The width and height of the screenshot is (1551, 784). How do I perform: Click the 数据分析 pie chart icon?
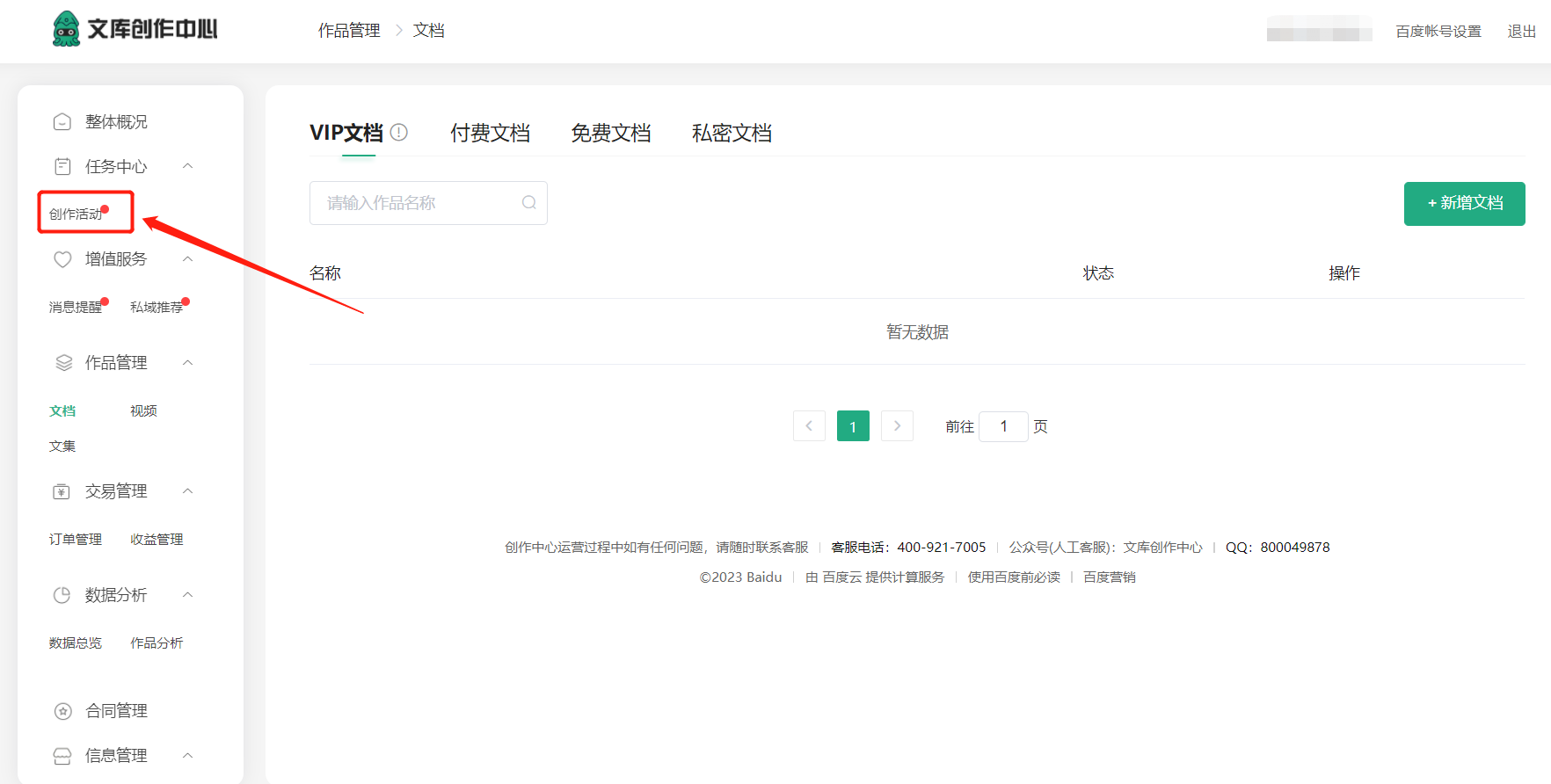click(x=62, y=595)
